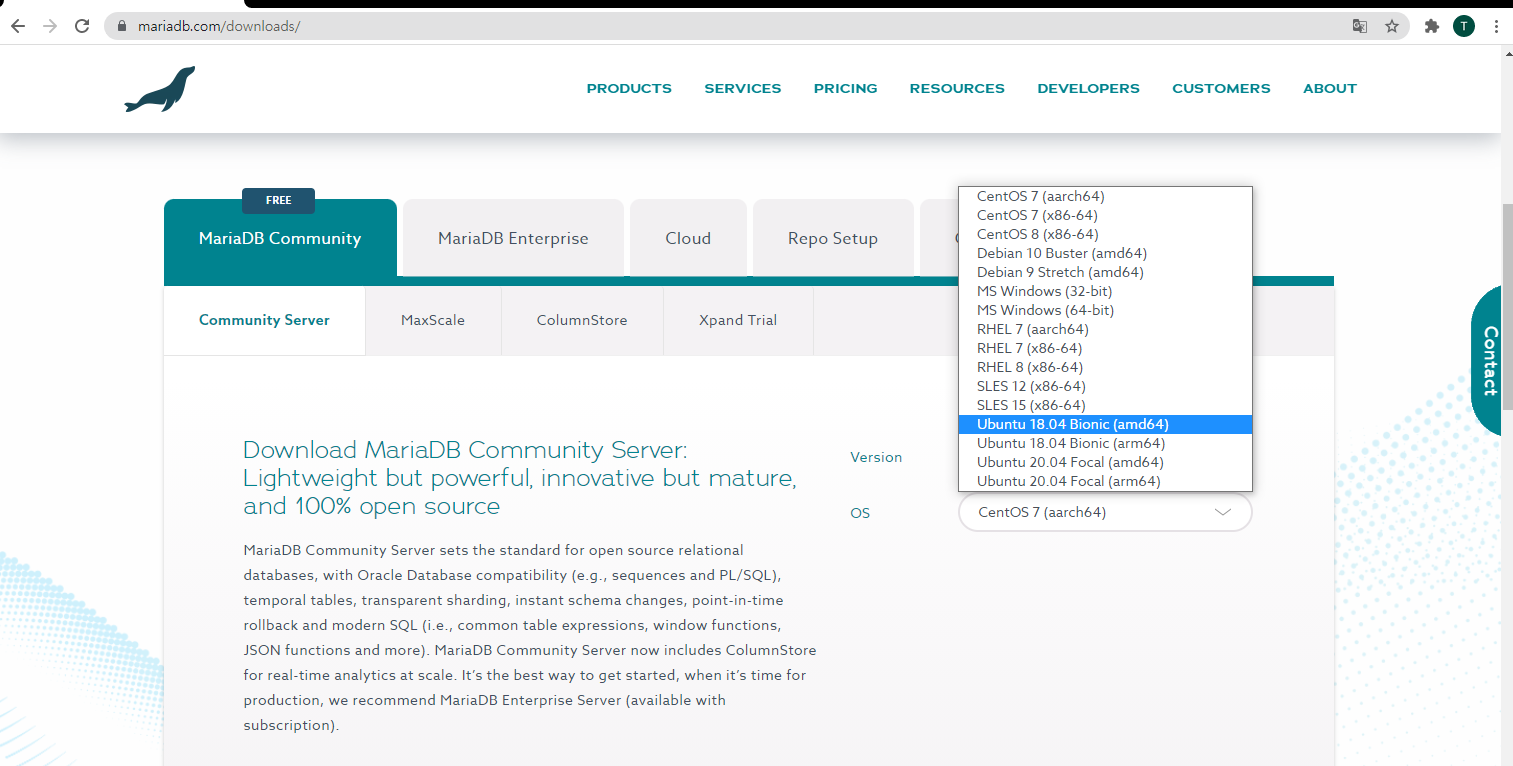
Task: Open the Chrome profile avatar
Action: (1464, 26)
